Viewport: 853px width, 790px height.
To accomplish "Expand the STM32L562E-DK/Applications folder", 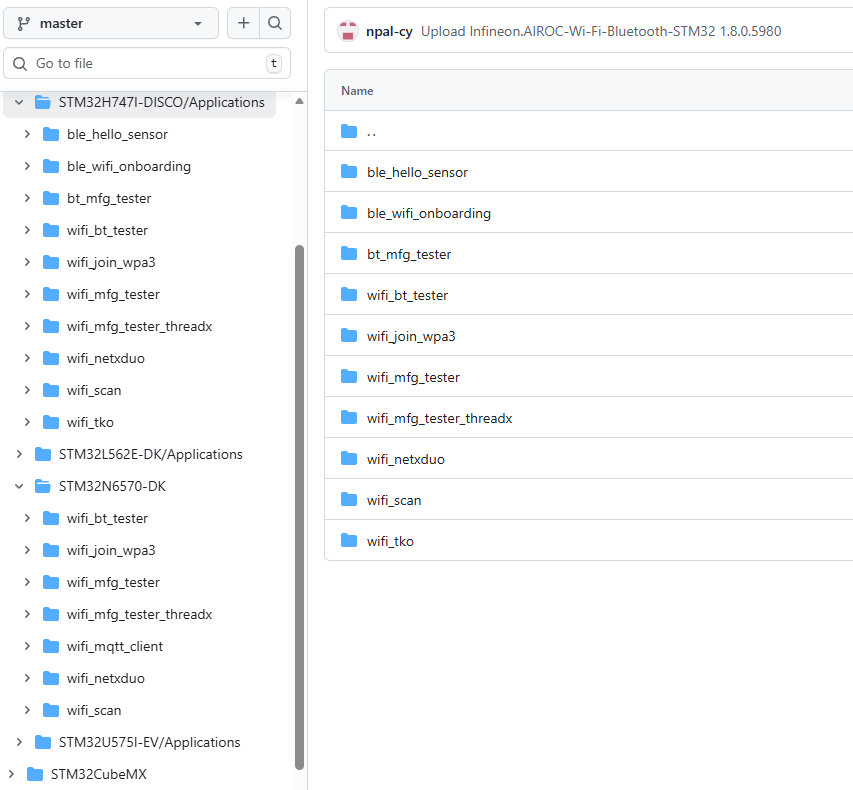I will [x=18, y=454].
